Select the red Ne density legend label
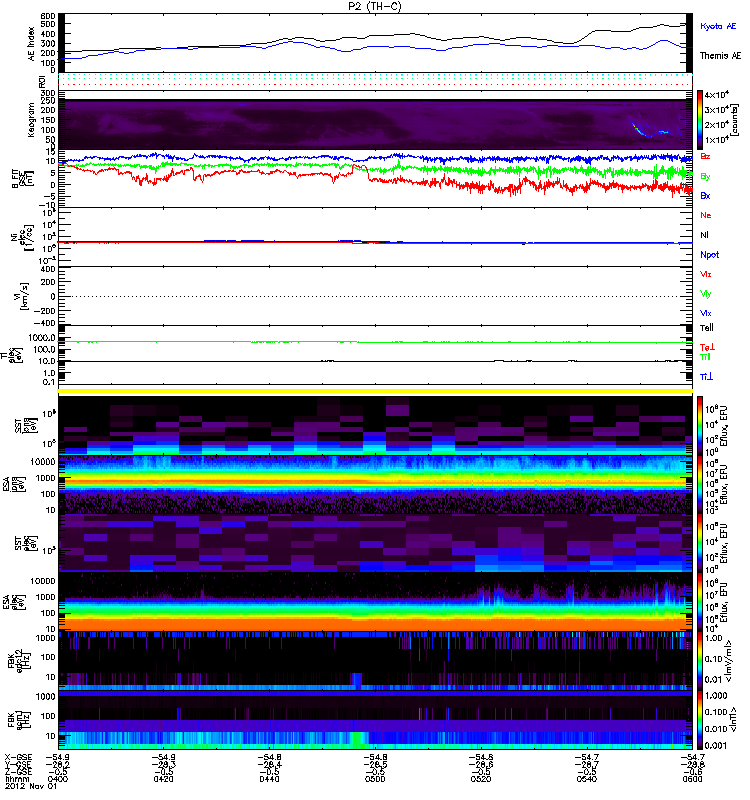The width and height of the screenshot is (750, 800). point(706,215)
